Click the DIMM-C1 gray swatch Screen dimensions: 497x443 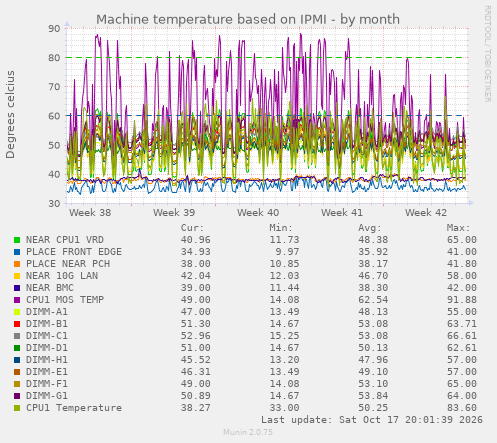click(17, 336)
